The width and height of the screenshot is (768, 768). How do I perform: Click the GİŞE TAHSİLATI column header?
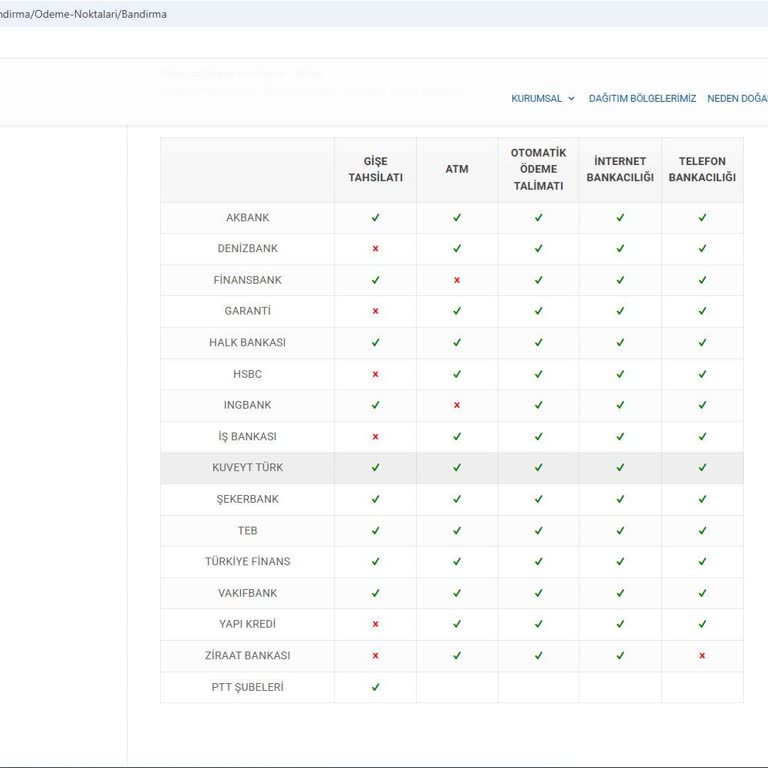pos(375,169)
